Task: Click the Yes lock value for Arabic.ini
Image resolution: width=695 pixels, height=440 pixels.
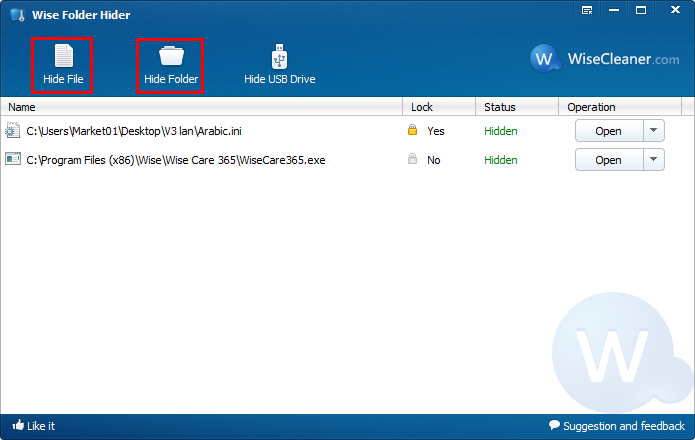Action: point(436,131)
